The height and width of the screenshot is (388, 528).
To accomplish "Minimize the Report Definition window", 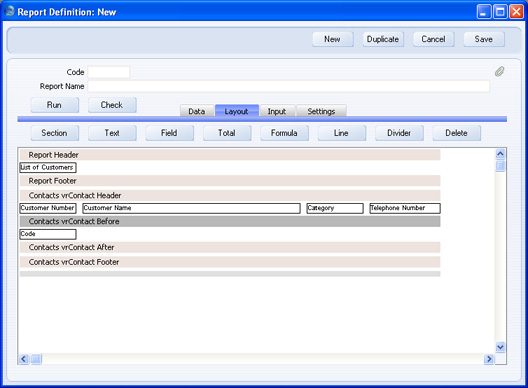I will coord(484,12).
